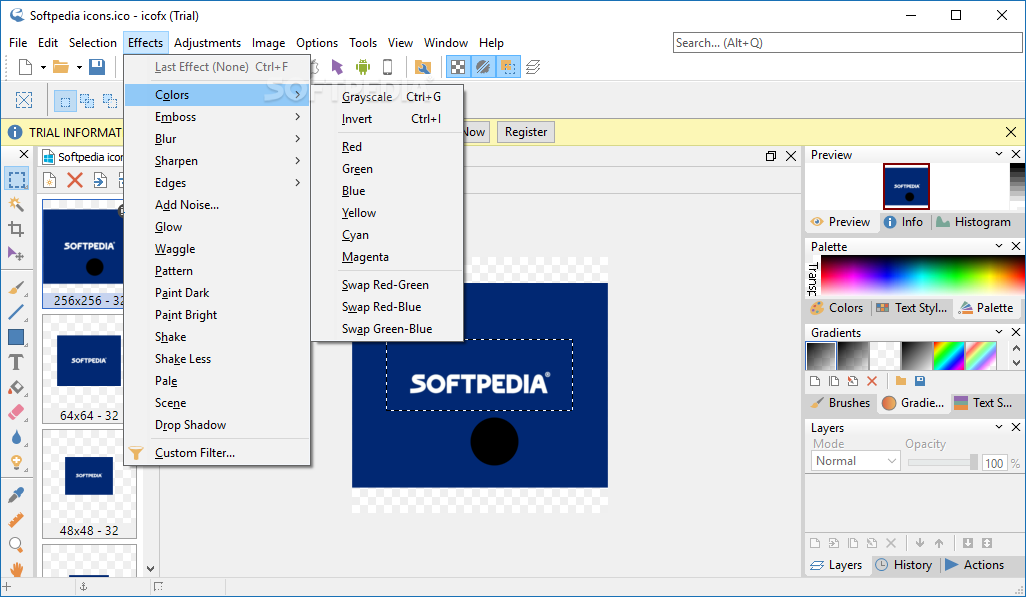
Task: Select the purple arrow cursor icon in toolbar
Action: 337,67
